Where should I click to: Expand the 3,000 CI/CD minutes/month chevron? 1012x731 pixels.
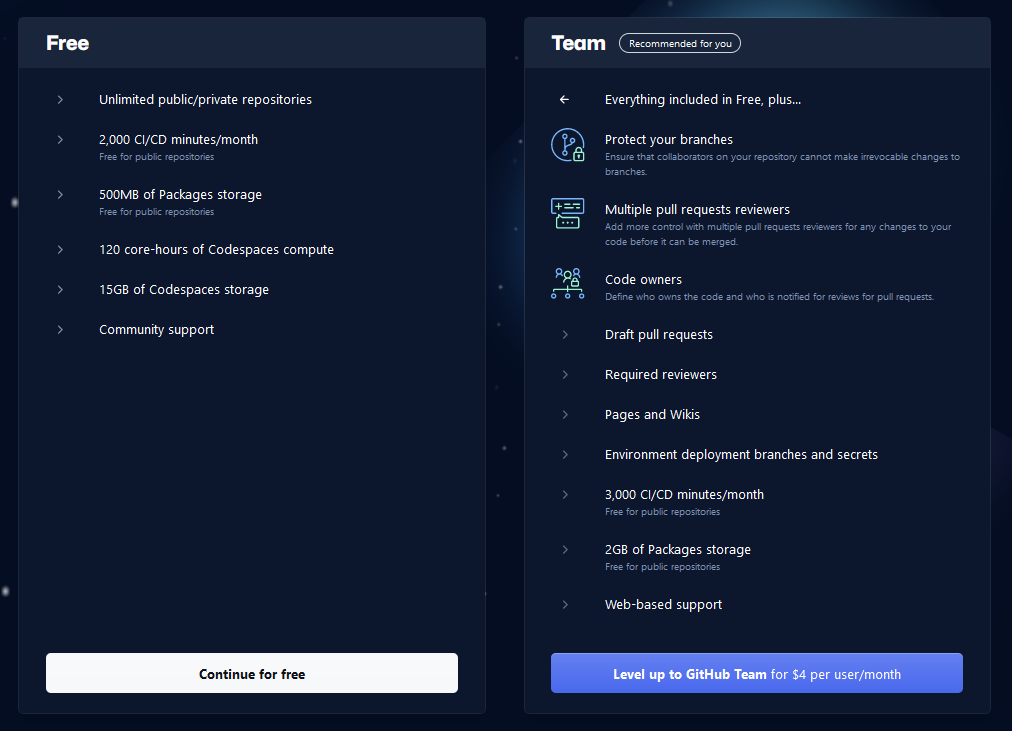click(565, 495)
